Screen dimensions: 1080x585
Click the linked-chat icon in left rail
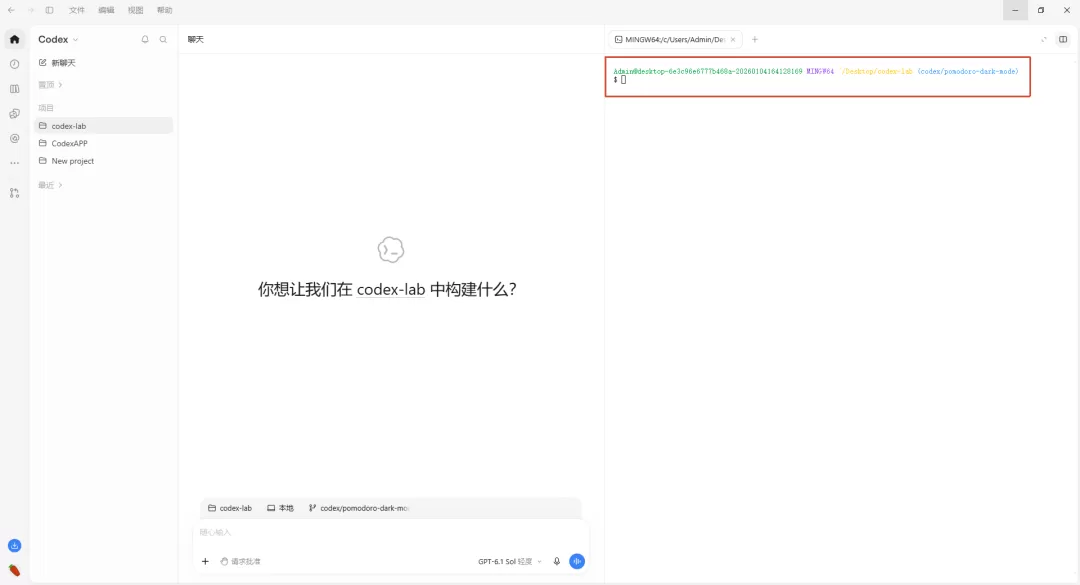coord(14,114)
